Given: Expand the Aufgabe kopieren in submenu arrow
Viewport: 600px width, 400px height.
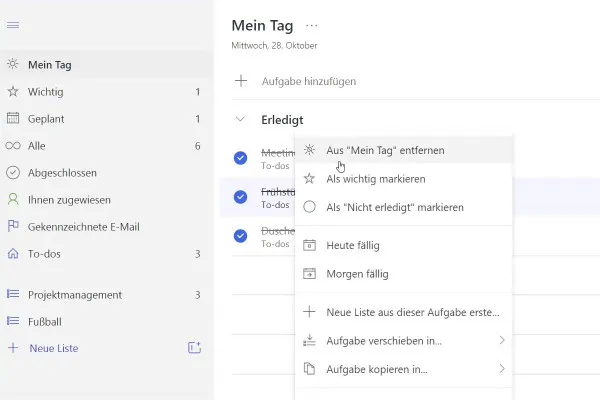Looking at the screenshot, I should (502, 369).
